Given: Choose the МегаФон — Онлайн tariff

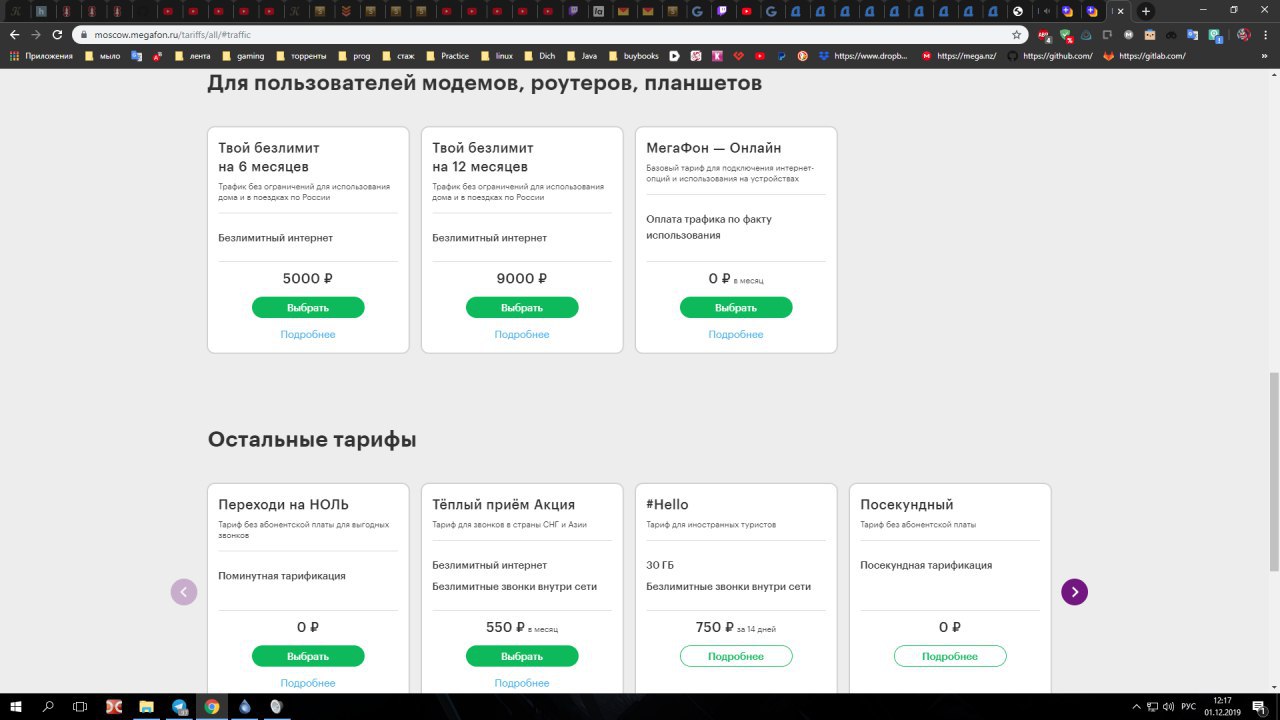Looking at the screenshot, I should (x=736, y=308).
